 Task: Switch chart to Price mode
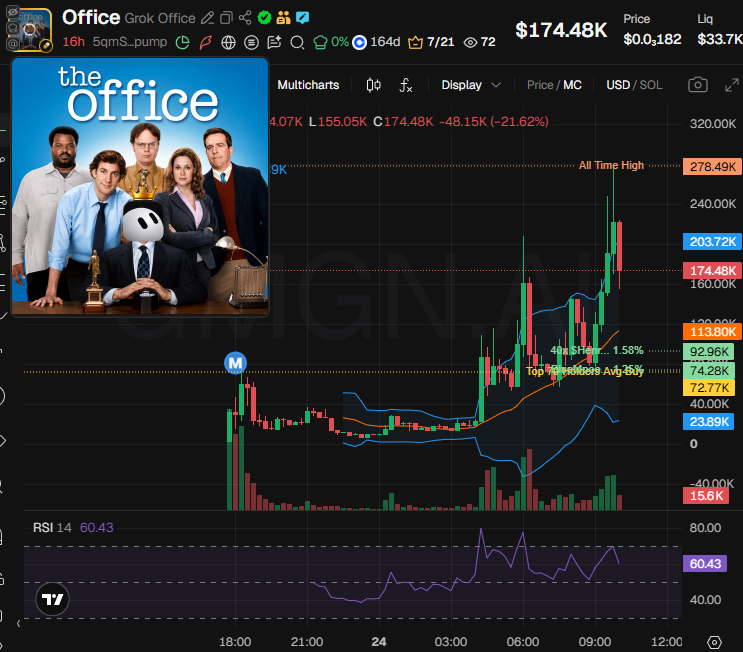[x=540, y=85]
